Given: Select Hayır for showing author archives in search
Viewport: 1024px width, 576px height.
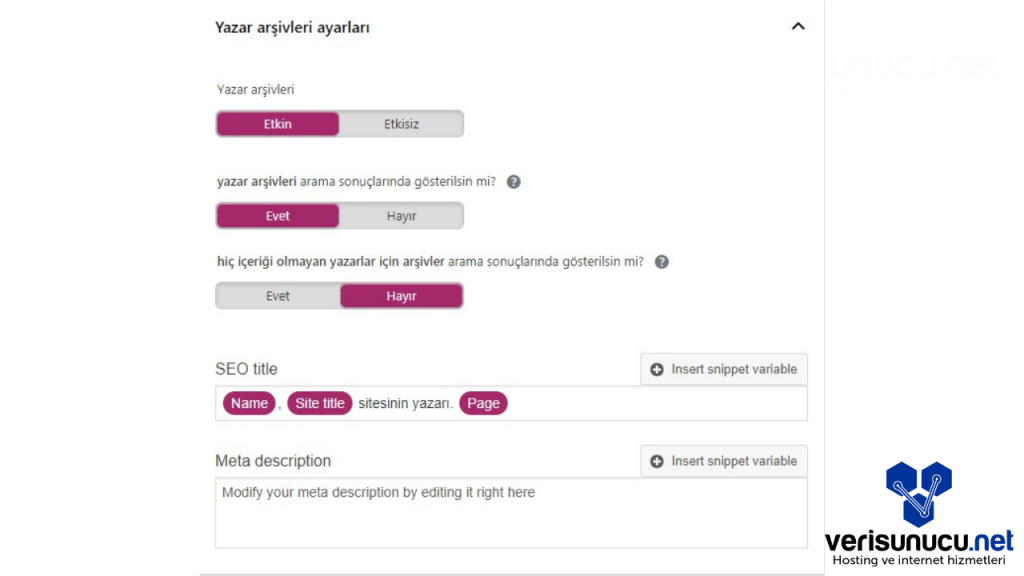Looking at the screenshot, I should pos(401,216).
